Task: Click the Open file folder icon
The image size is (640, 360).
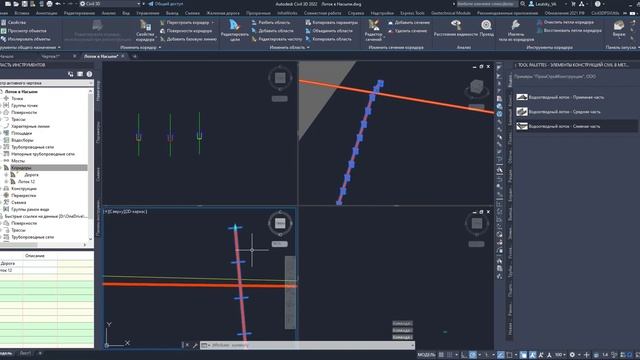Action: coord(16,4)
